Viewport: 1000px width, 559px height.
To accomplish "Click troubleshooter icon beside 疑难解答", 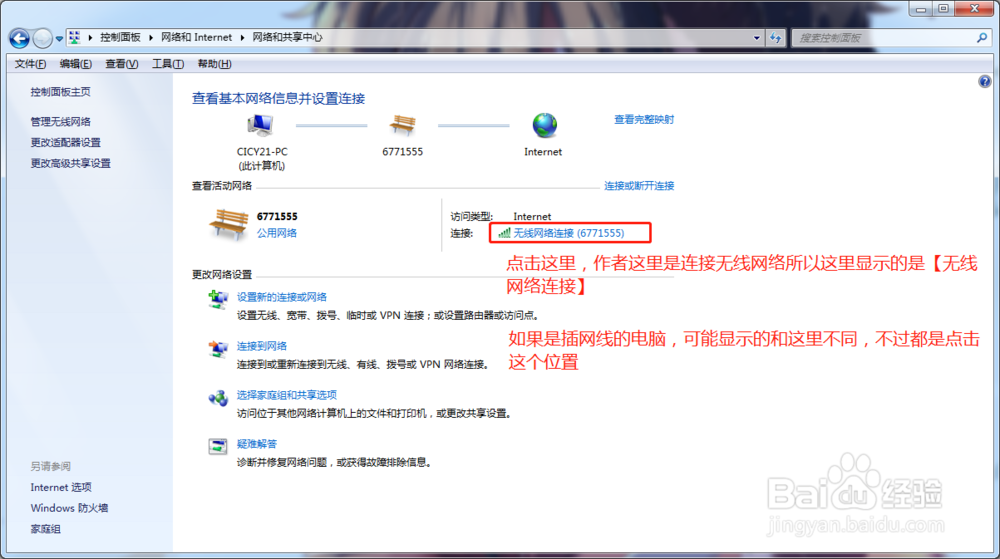I will (218, 446).
